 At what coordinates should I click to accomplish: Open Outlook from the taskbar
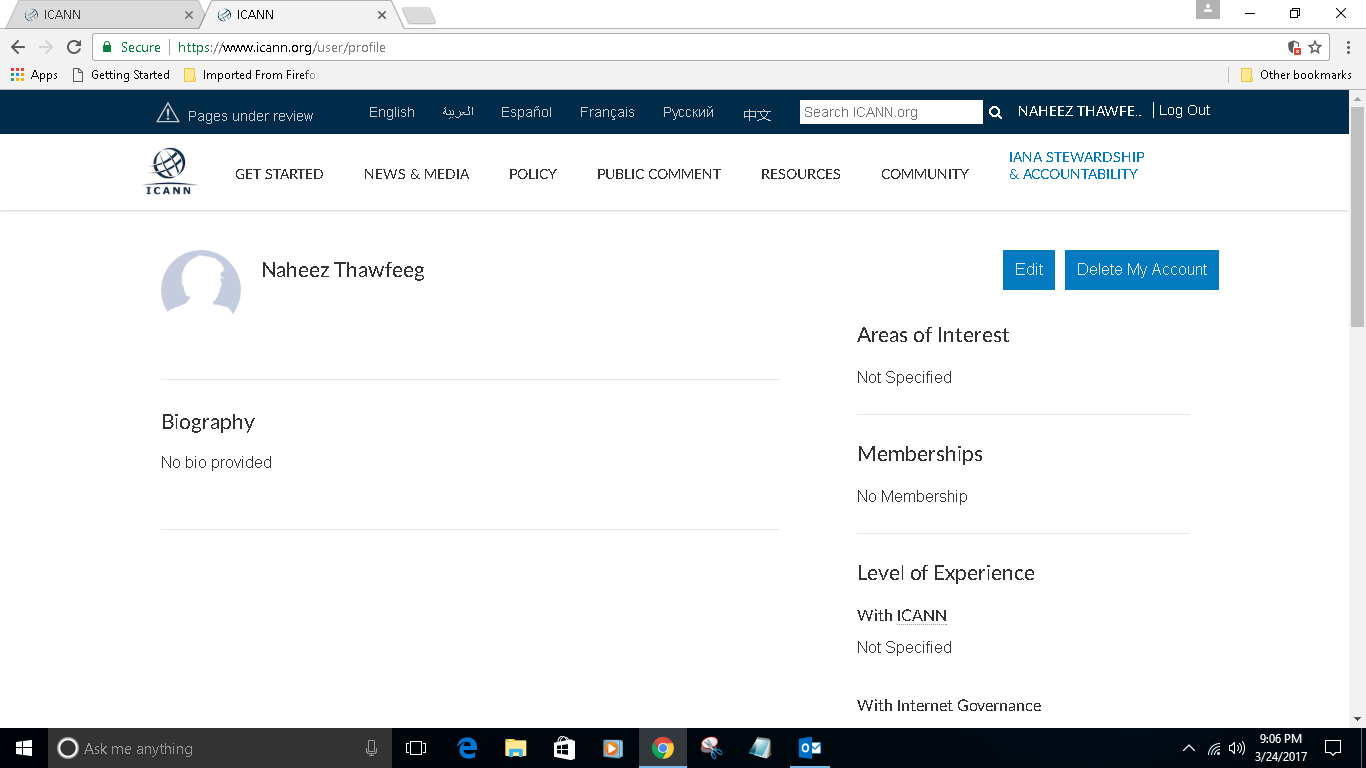click(809, 747)
